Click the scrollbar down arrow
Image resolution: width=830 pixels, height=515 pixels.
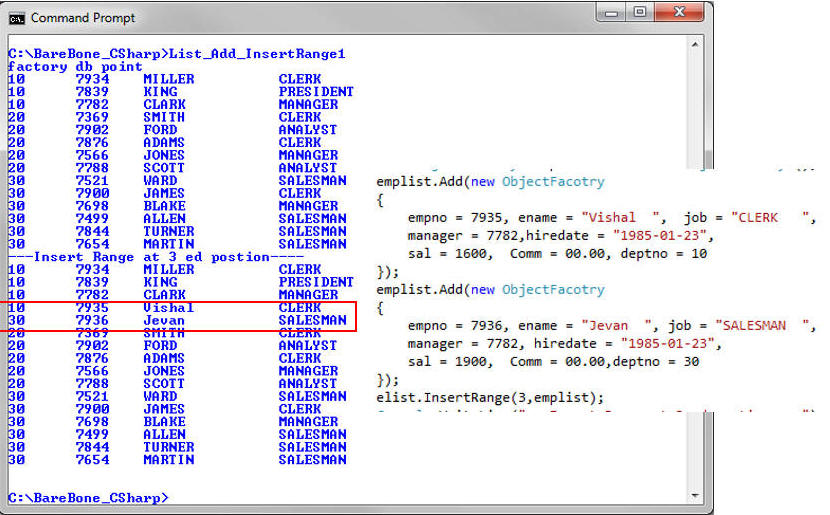click(696, 495)
